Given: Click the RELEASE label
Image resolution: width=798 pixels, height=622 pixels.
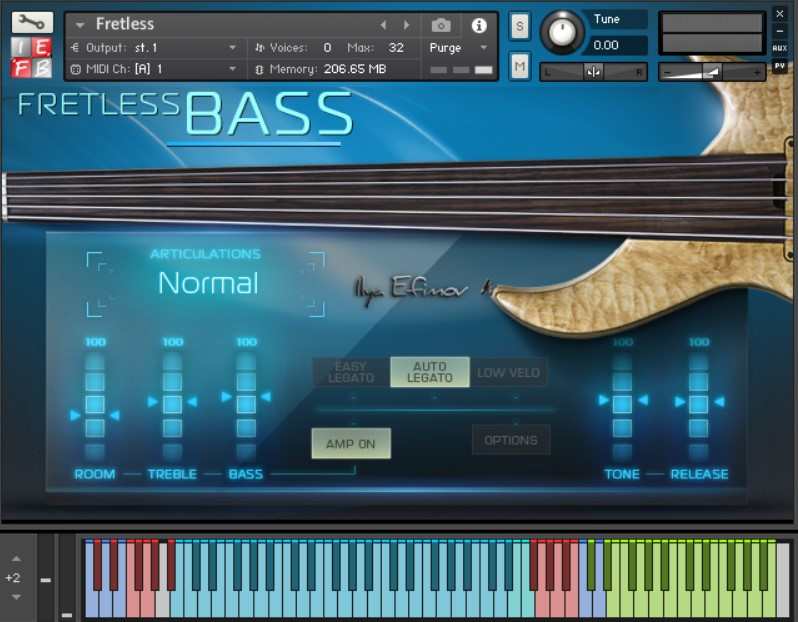Looking at the screenshot, I should point(699,474).
